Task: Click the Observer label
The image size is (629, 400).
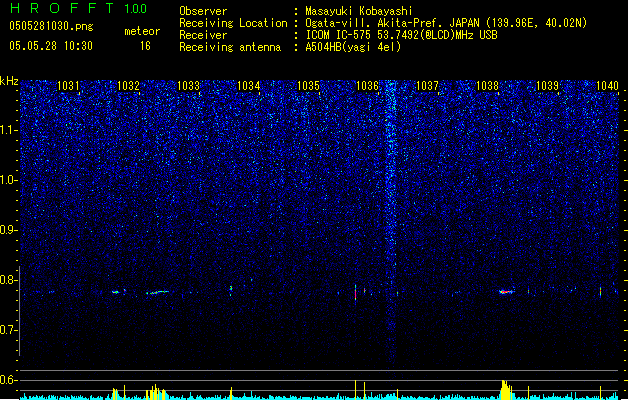Action: 203,11
